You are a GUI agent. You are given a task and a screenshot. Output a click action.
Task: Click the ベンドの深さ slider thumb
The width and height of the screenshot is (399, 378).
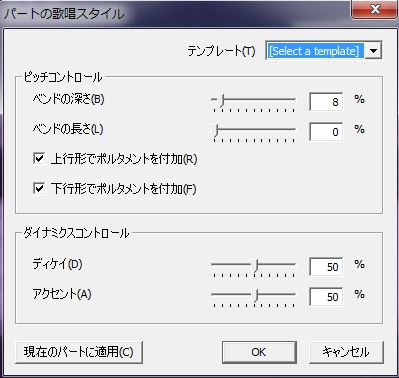221,100
